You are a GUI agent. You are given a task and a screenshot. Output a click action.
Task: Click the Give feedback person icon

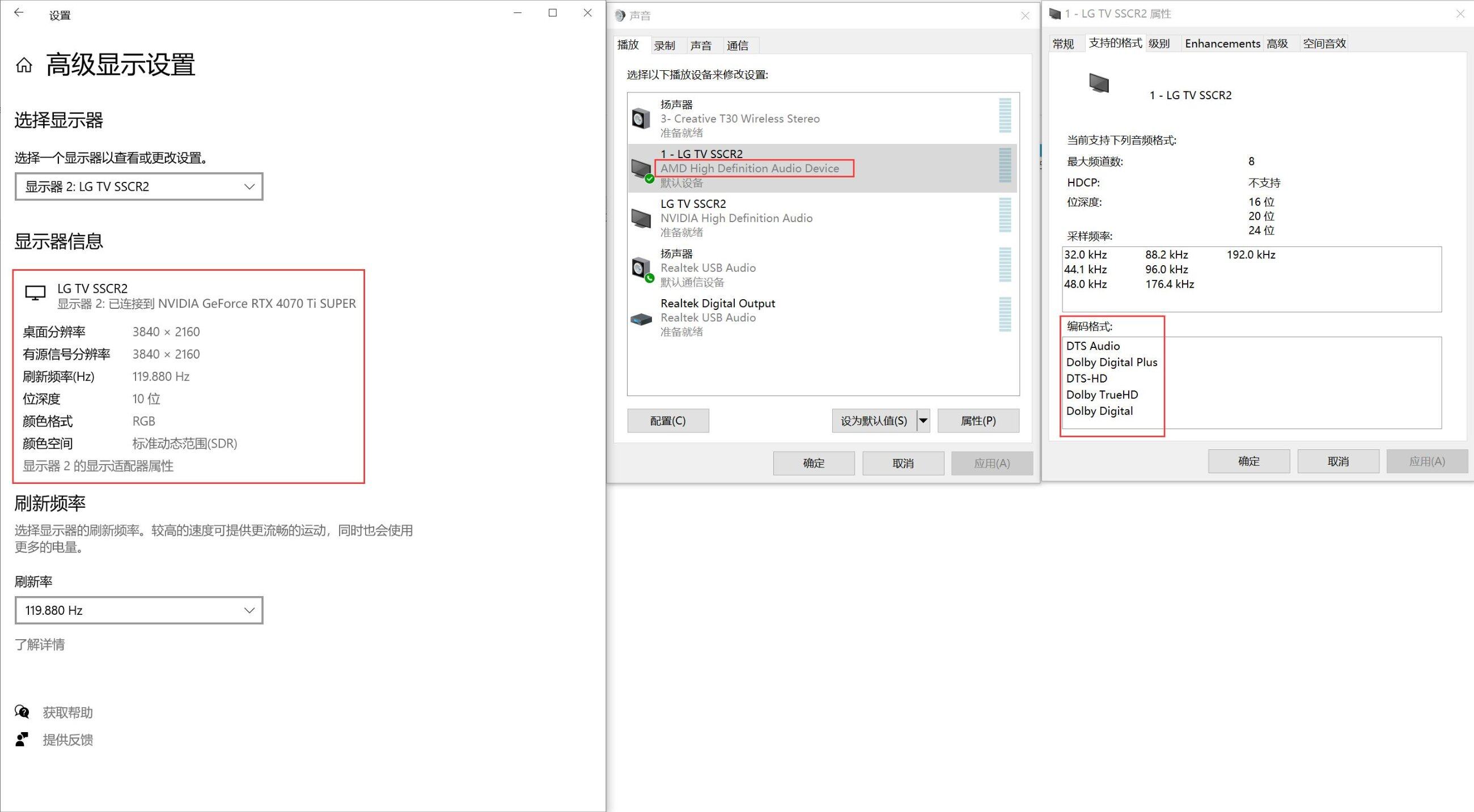(22, 739)
